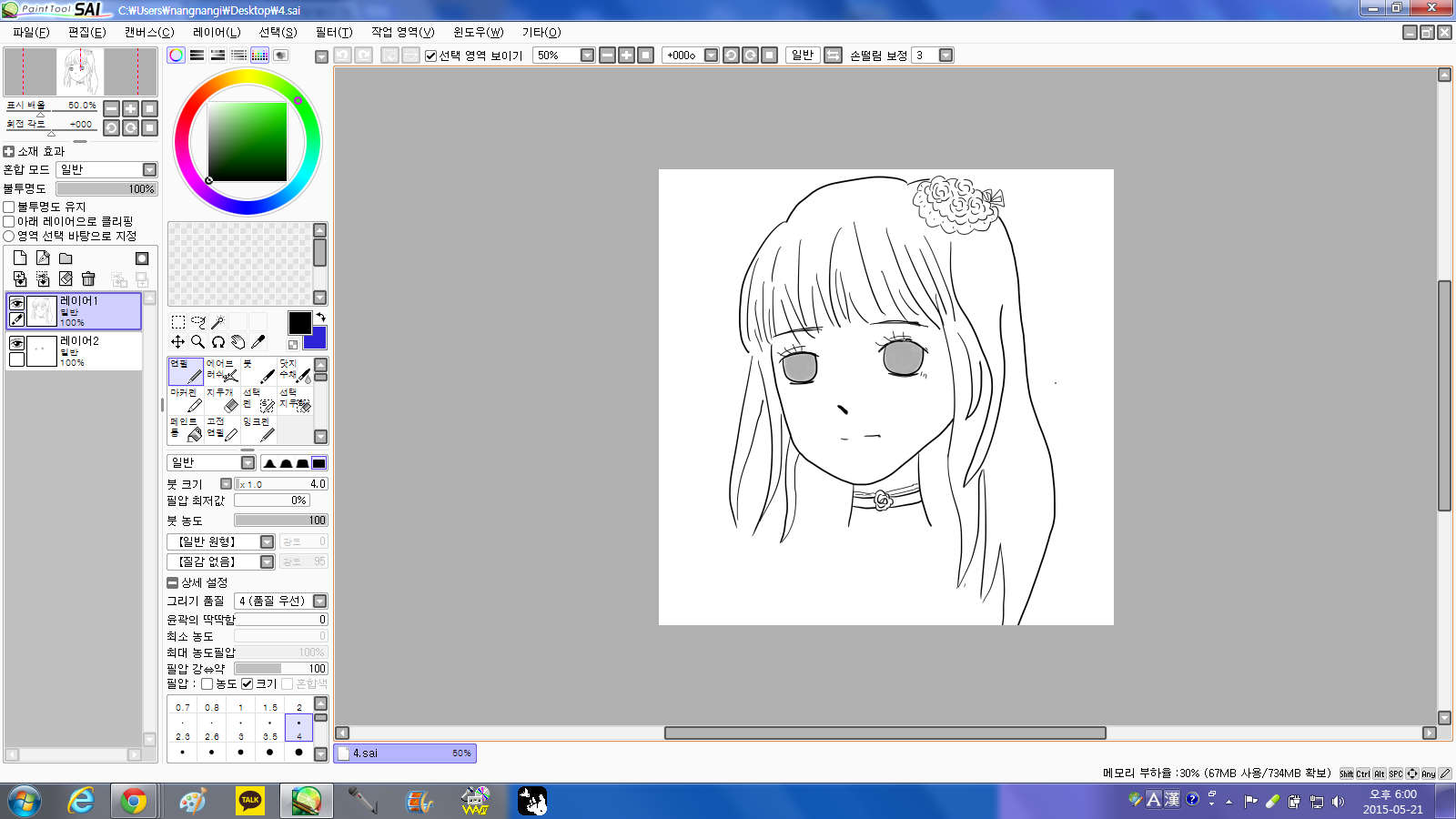Switch to the 4.sai document tab
The width and height of the screenshot is (1456, 819).
405,753
